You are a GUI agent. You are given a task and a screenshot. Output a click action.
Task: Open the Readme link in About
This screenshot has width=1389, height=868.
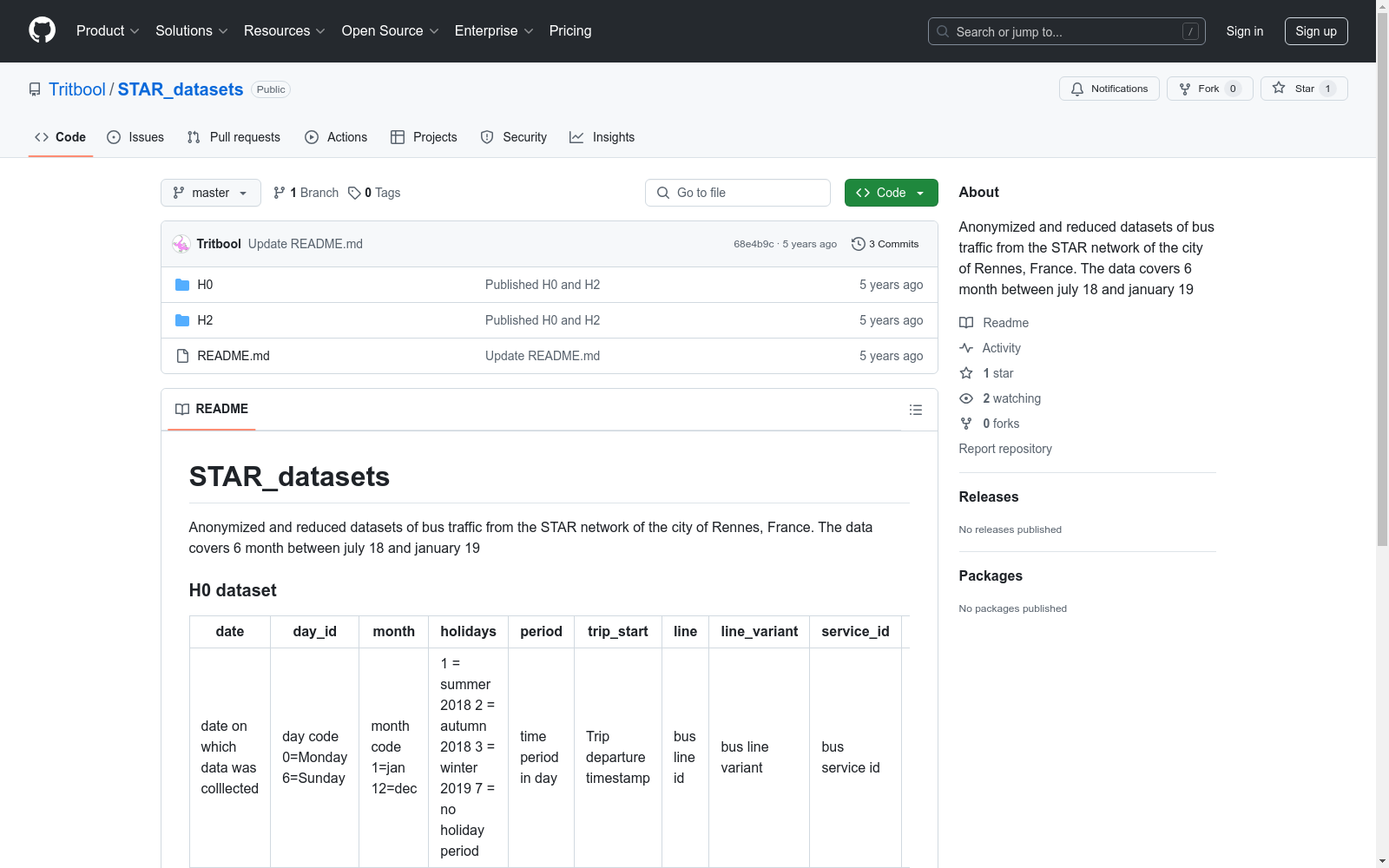coord(994,323)
